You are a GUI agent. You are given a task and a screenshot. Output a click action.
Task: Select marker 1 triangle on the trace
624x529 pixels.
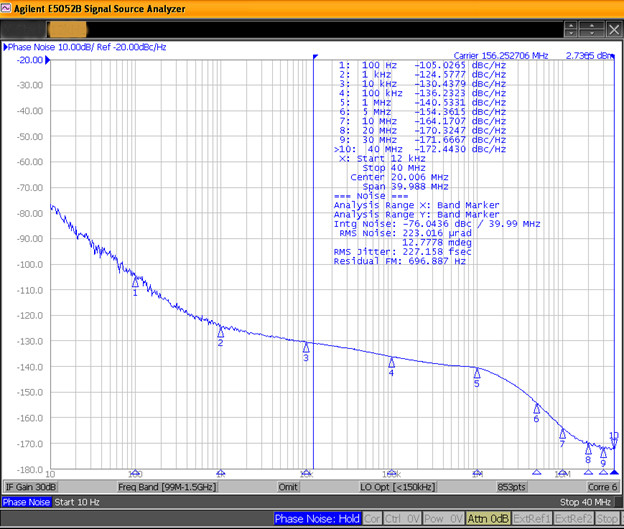[135, 282]
